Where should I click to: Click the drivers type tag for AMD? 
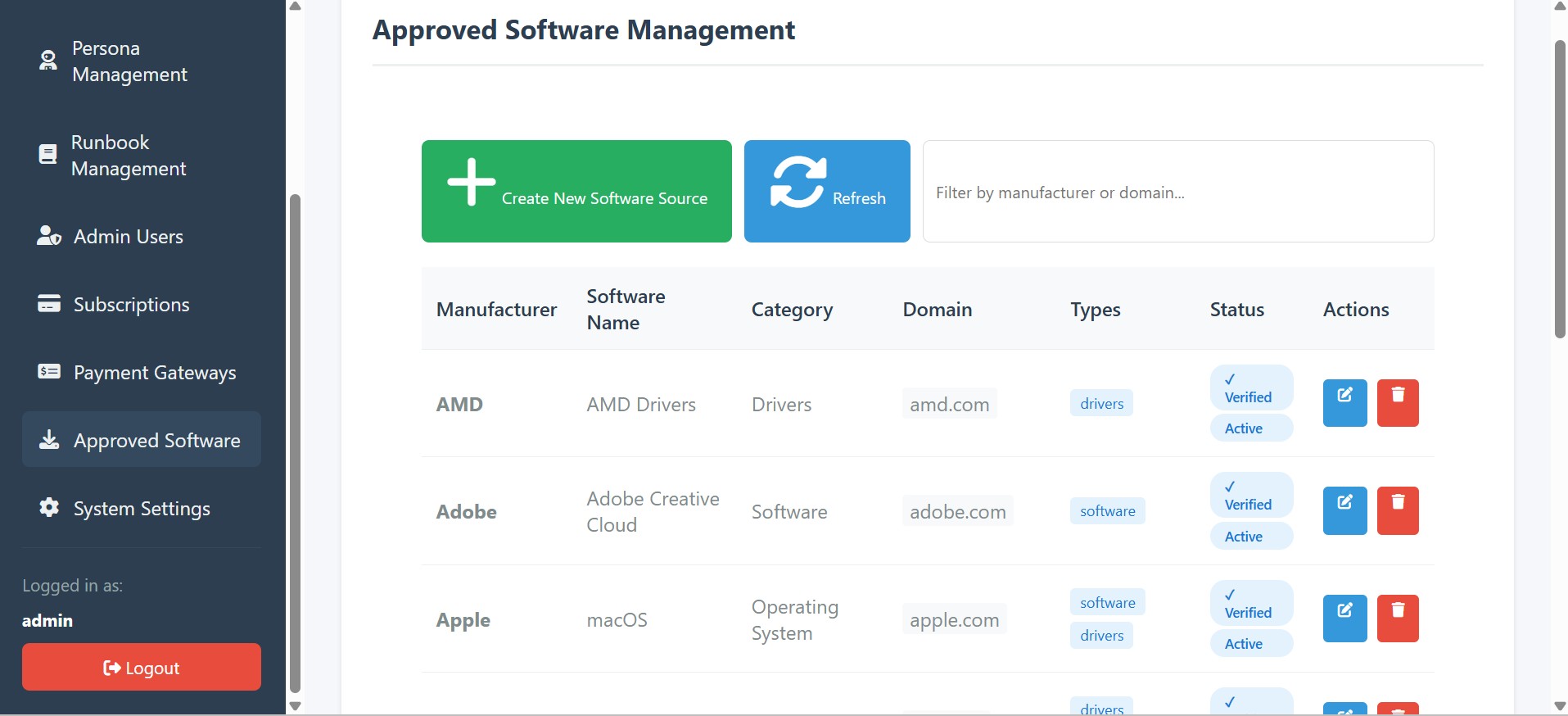[1101, 403]
